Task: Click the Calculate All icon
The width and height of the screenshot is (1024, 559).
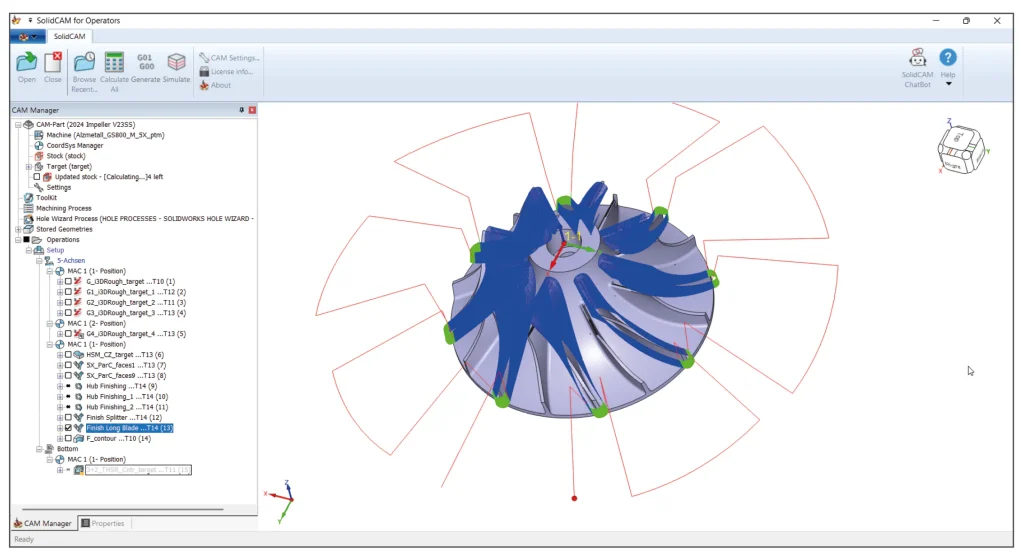Action: [114, 63]
